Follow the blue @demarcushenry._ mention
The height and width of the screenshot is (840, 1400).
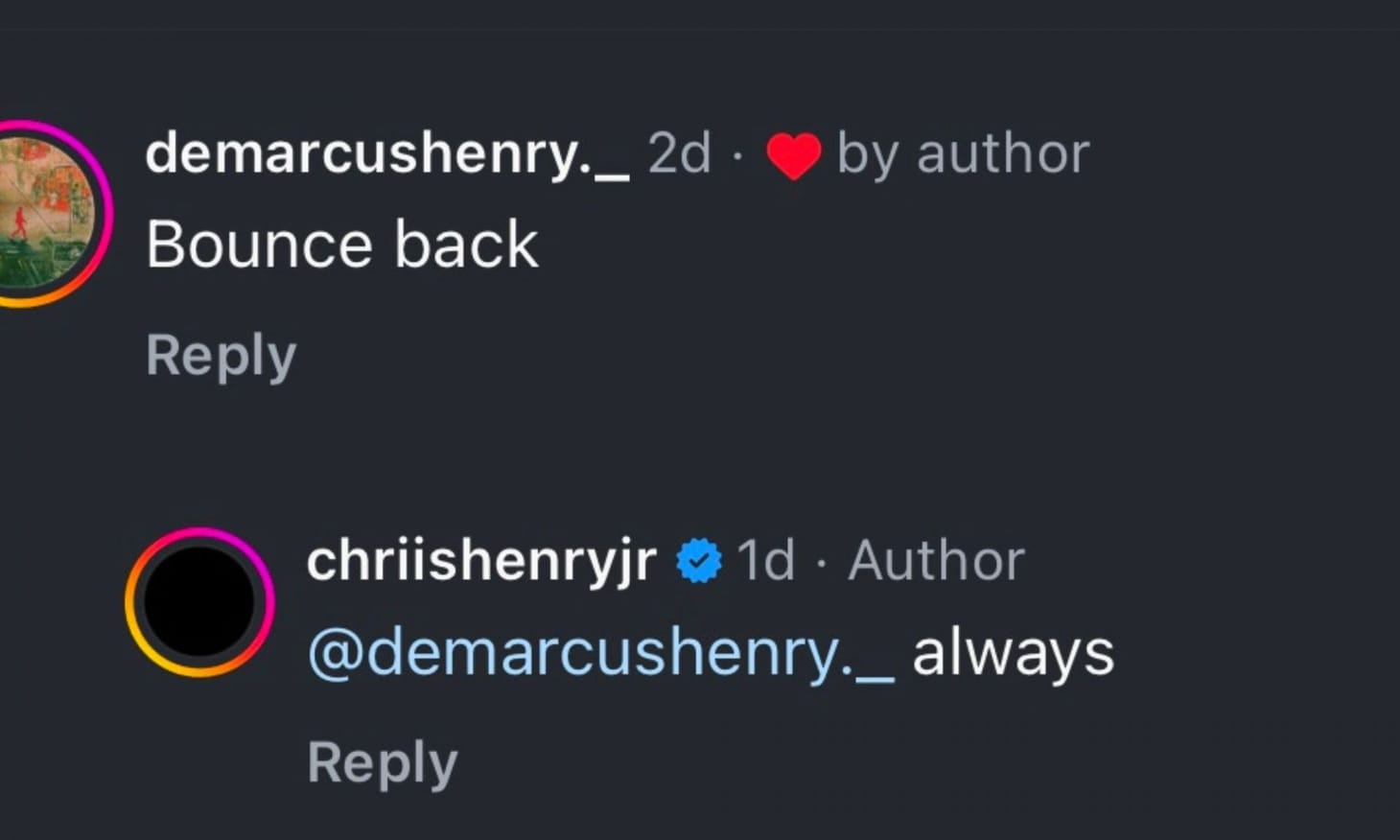600,654
